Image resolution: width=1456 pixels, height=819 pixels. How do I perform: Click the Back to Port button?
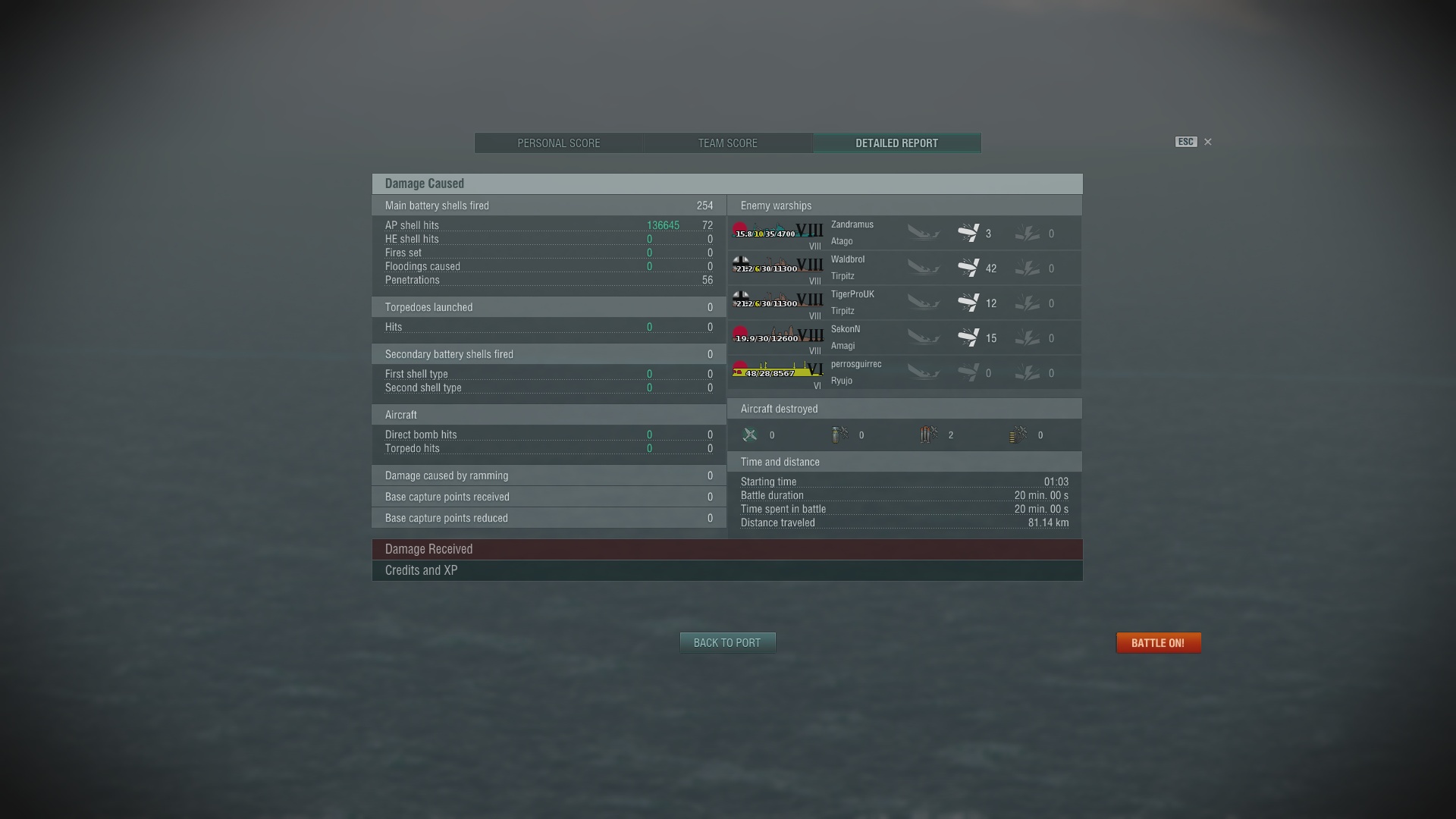click(727, 643)
